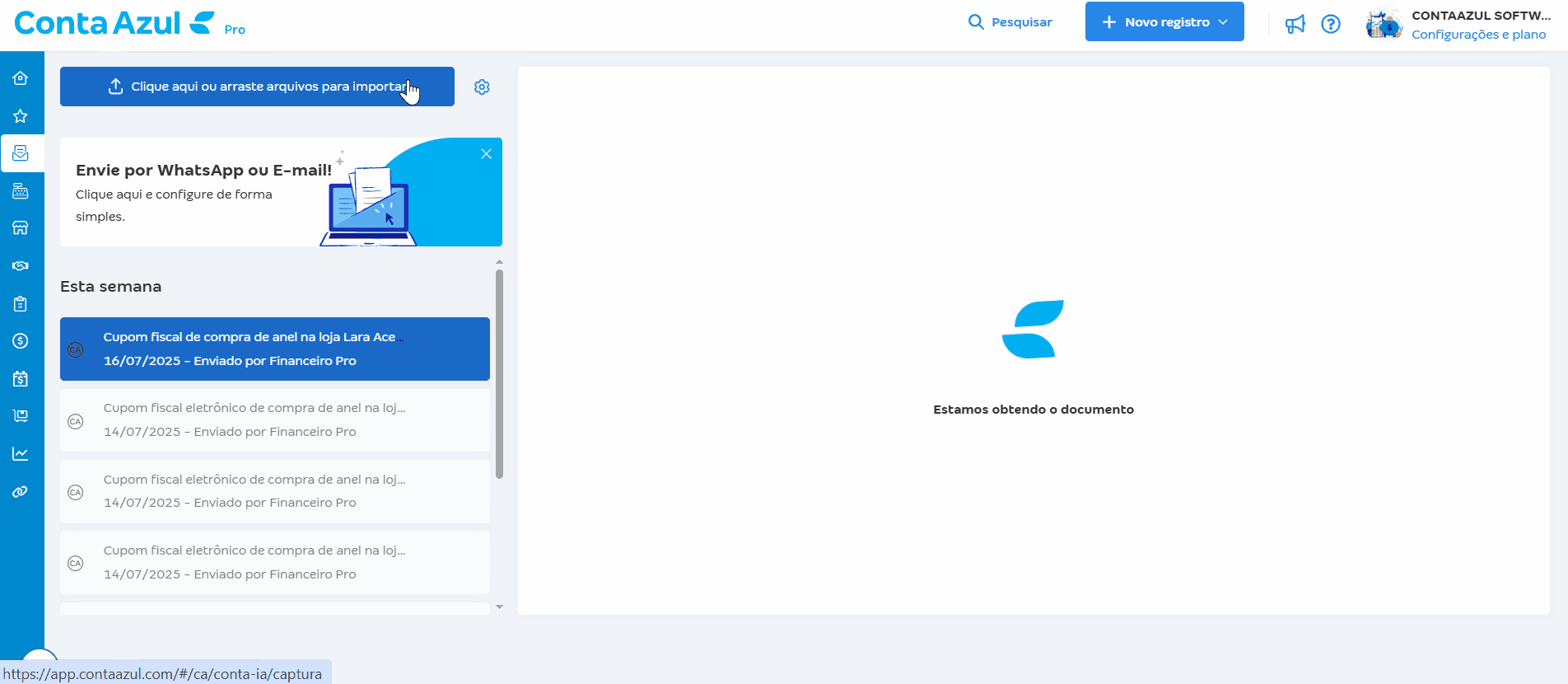The image size is (1568, 684).
Task: Open the dollar coin financial icon
Action: coord(21,341)
